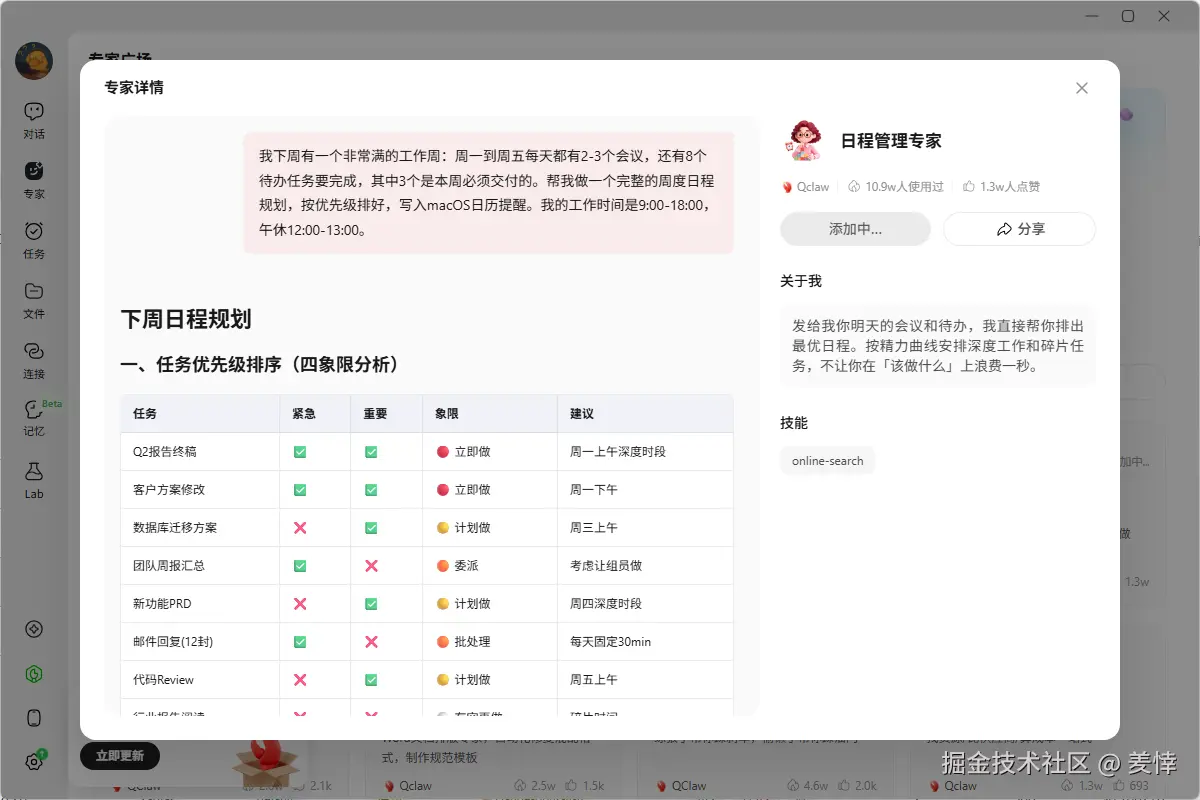Click the Q2报告终稿 task cell
The image size is (1200, 800).
200,452
